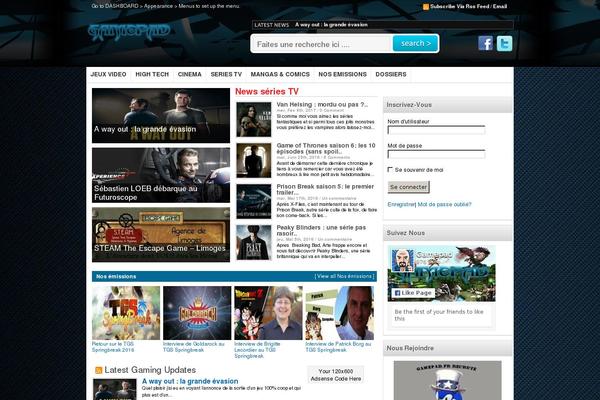This screenshot has height=400, width=600.
Task: Open 'Van Helsing : mordu ou pas' article title
Action: pos(322,104)
